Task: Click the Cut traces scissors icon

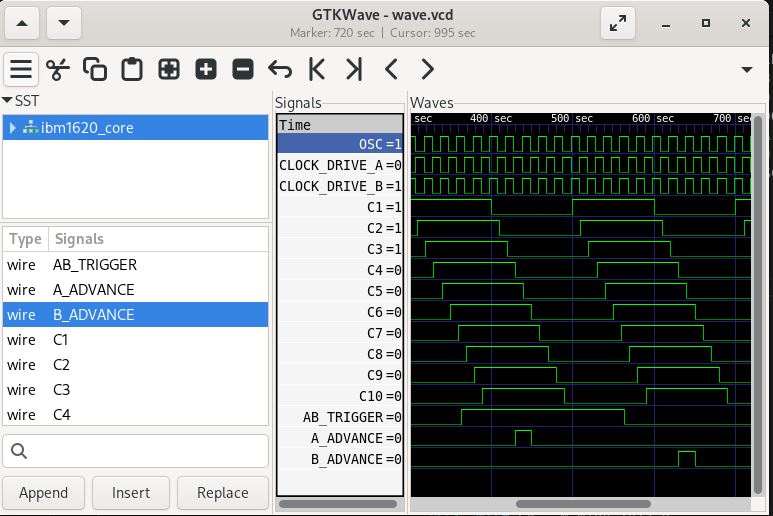Action: [58, 69]
